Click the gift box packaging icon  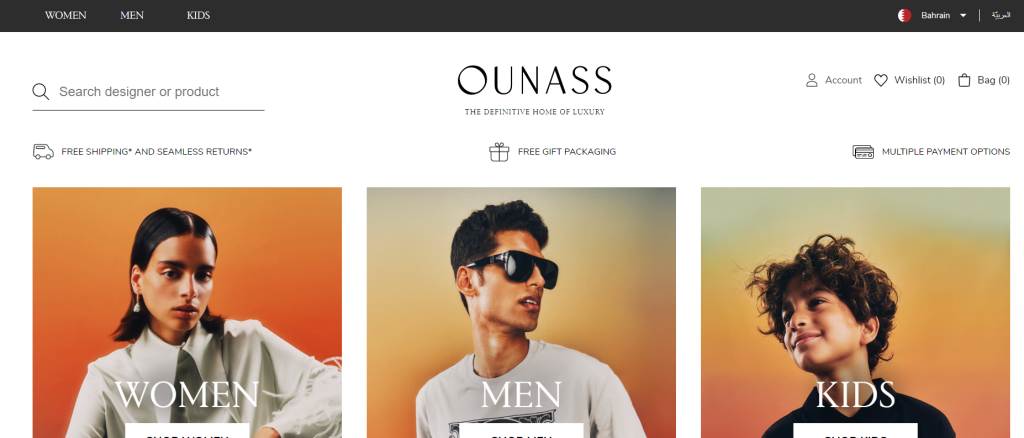499,151
